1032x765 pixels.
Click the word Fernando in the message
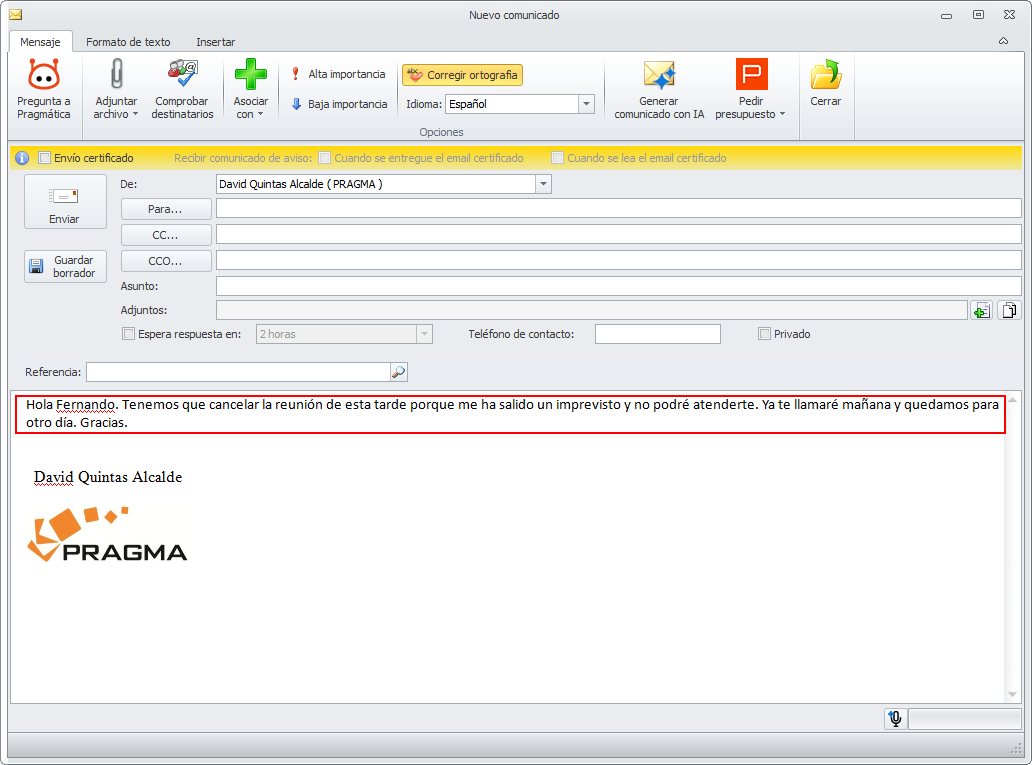point(86,405)
